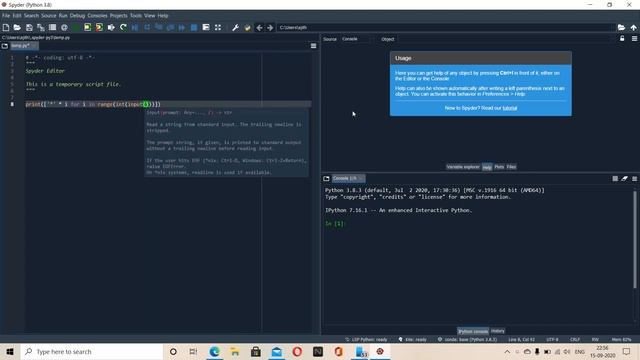Click the In [1] console prompt
This screenshot has width=640, height=360.
pos(335,224)
